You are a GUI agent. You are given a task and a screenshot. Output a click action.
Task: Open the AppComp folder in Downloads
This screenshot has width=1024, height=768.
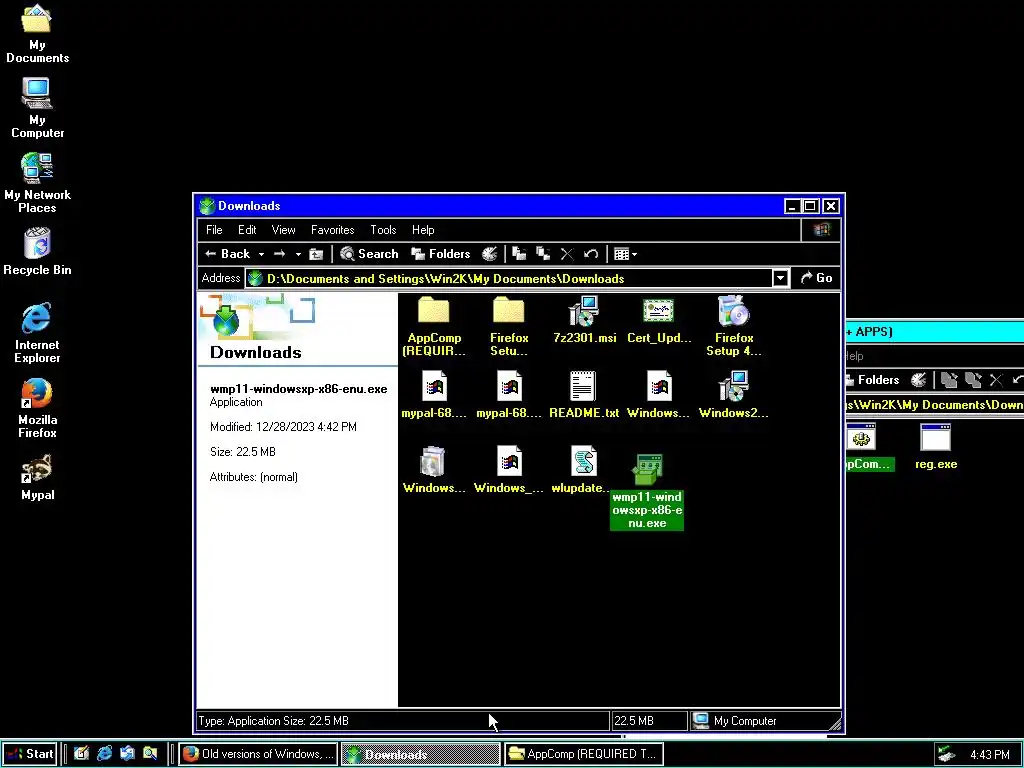434,325
